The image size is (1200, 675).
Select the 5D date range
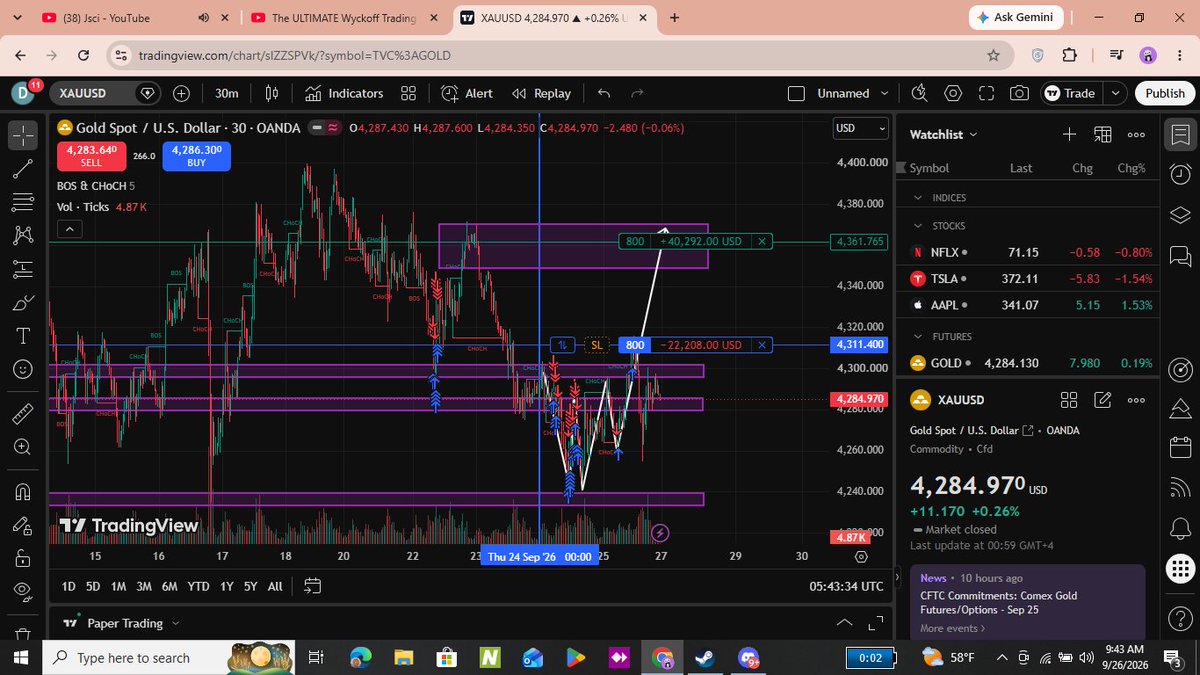click(x=93, y=586)
